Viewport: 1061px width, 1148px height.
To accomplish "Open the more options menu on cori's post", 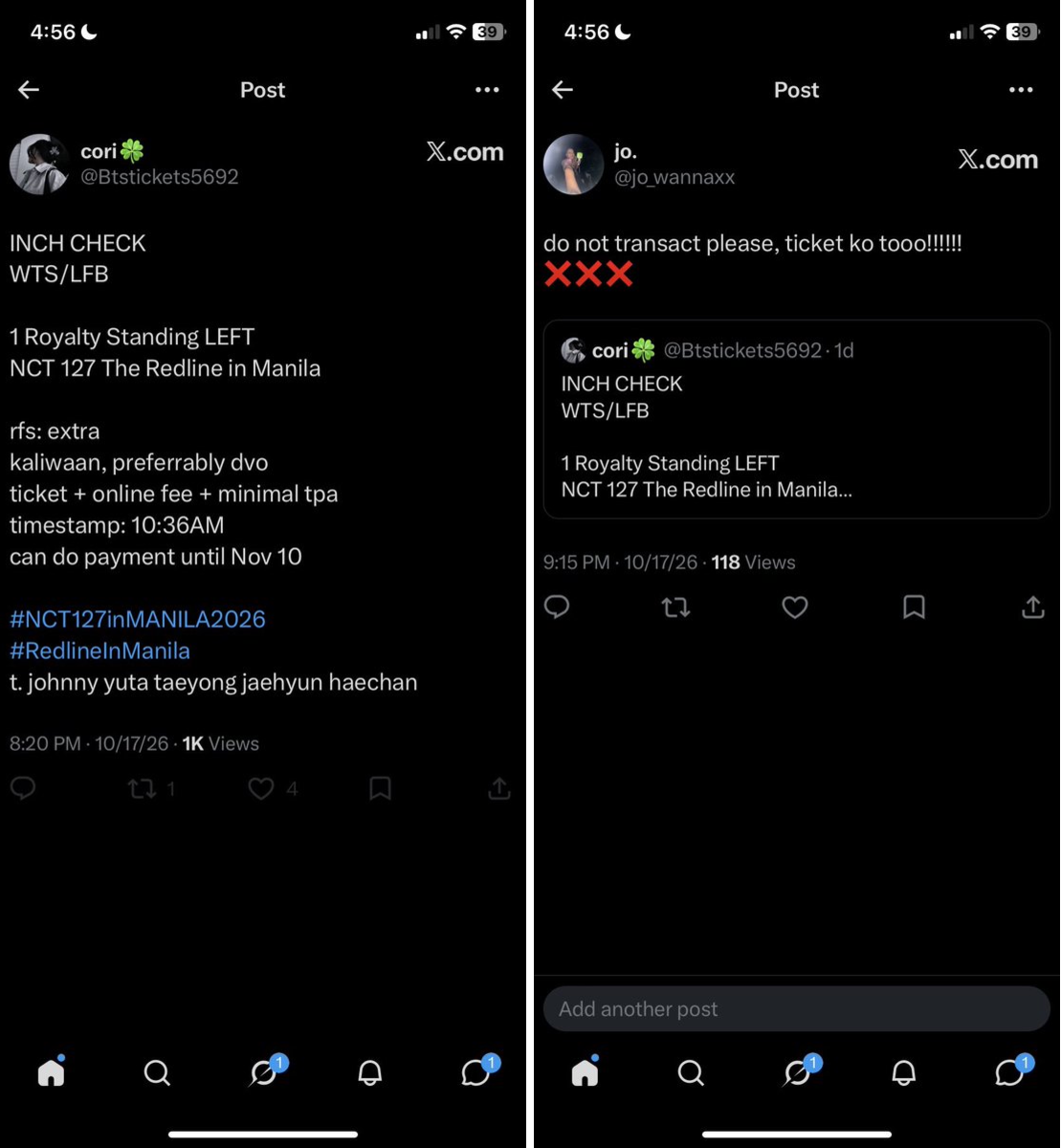I will (487, 90).
